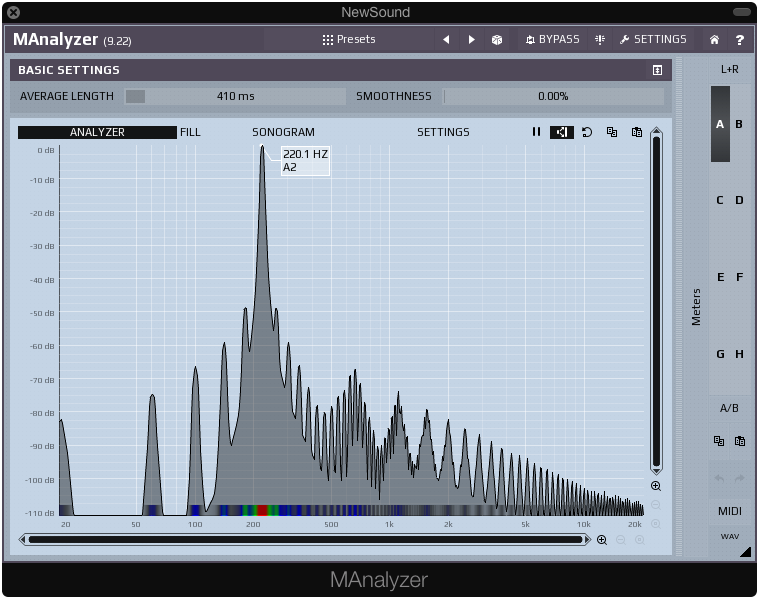Open the L+R channel selector
Image resolution: width=759 pixels, height=599 pixels.
pos(729,70)
